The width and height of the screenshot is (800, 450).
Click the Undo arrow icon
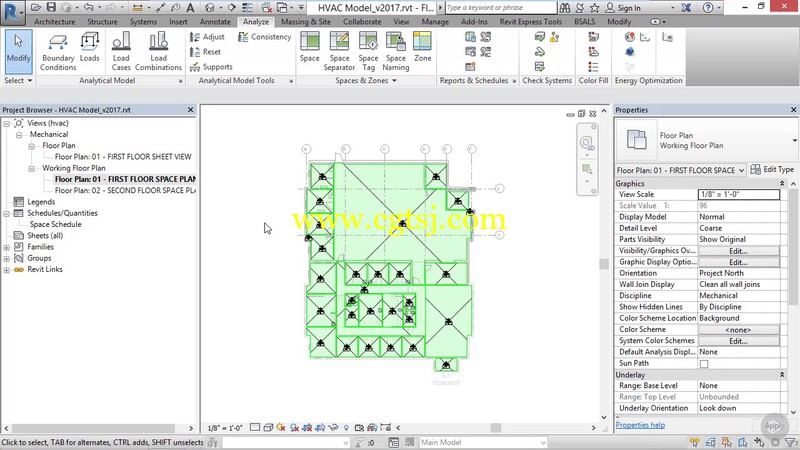click(88, 7)
